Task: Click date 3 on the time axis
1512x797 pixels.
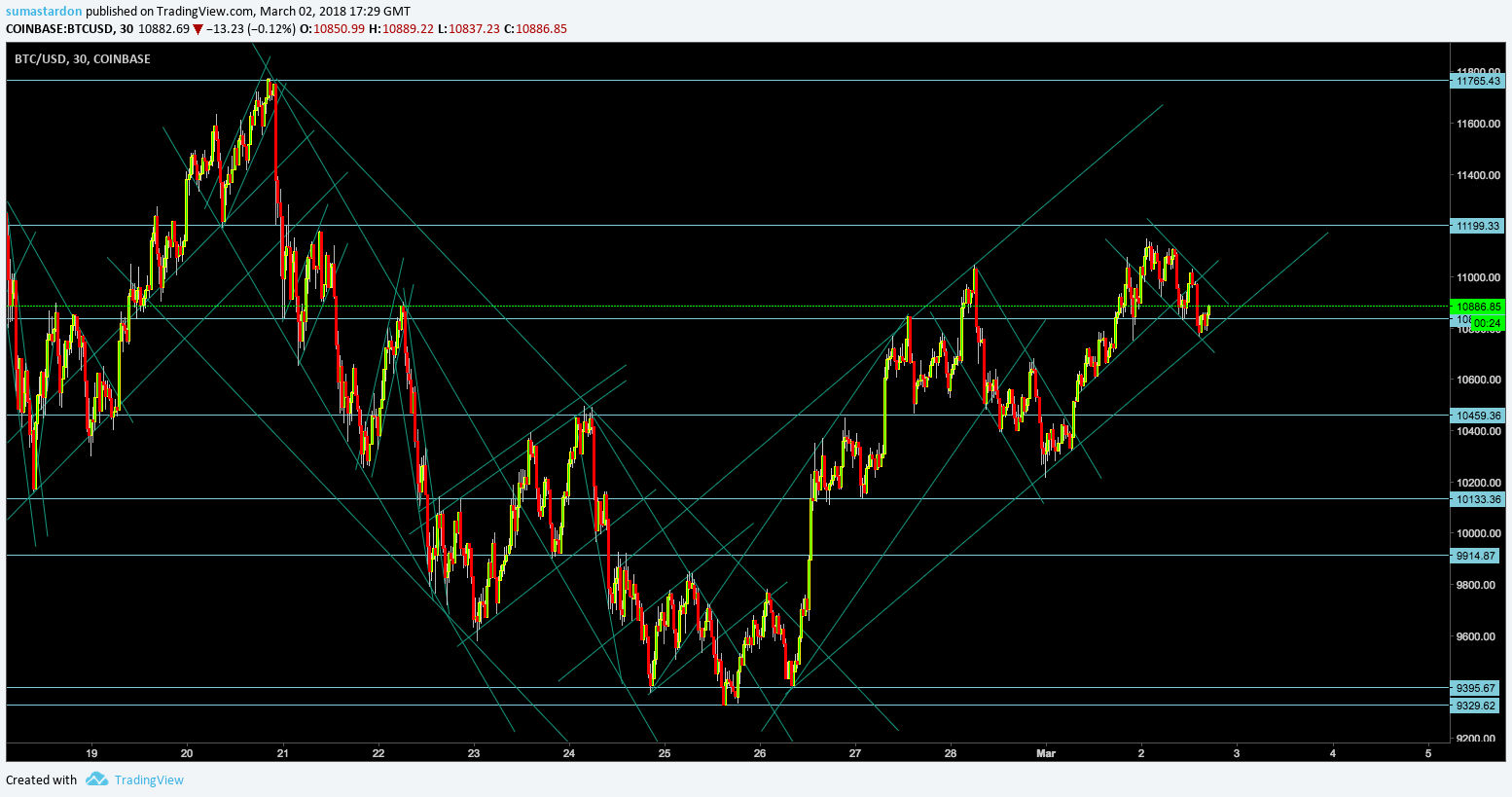Action: coord(1237,753)
